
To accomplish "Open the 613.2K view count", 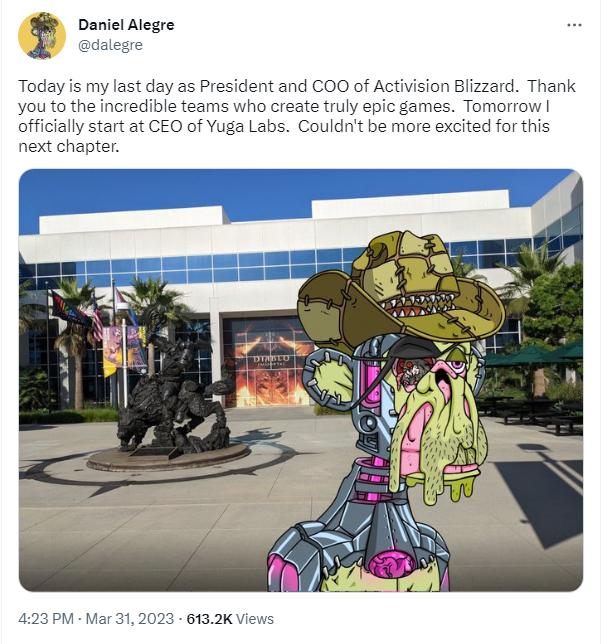I will (209, 619).
